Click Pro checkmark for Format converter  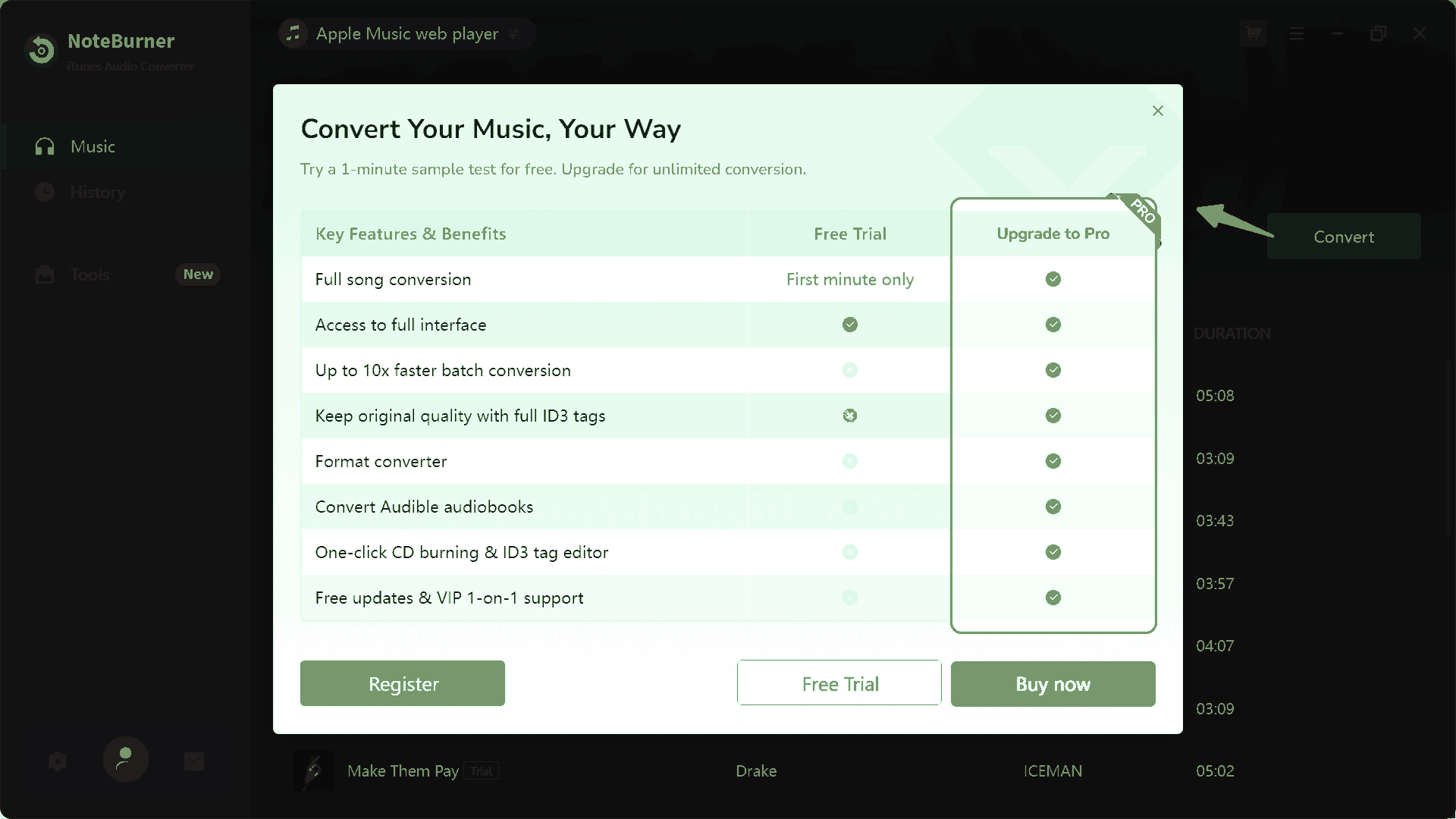tap(1053, 461)
